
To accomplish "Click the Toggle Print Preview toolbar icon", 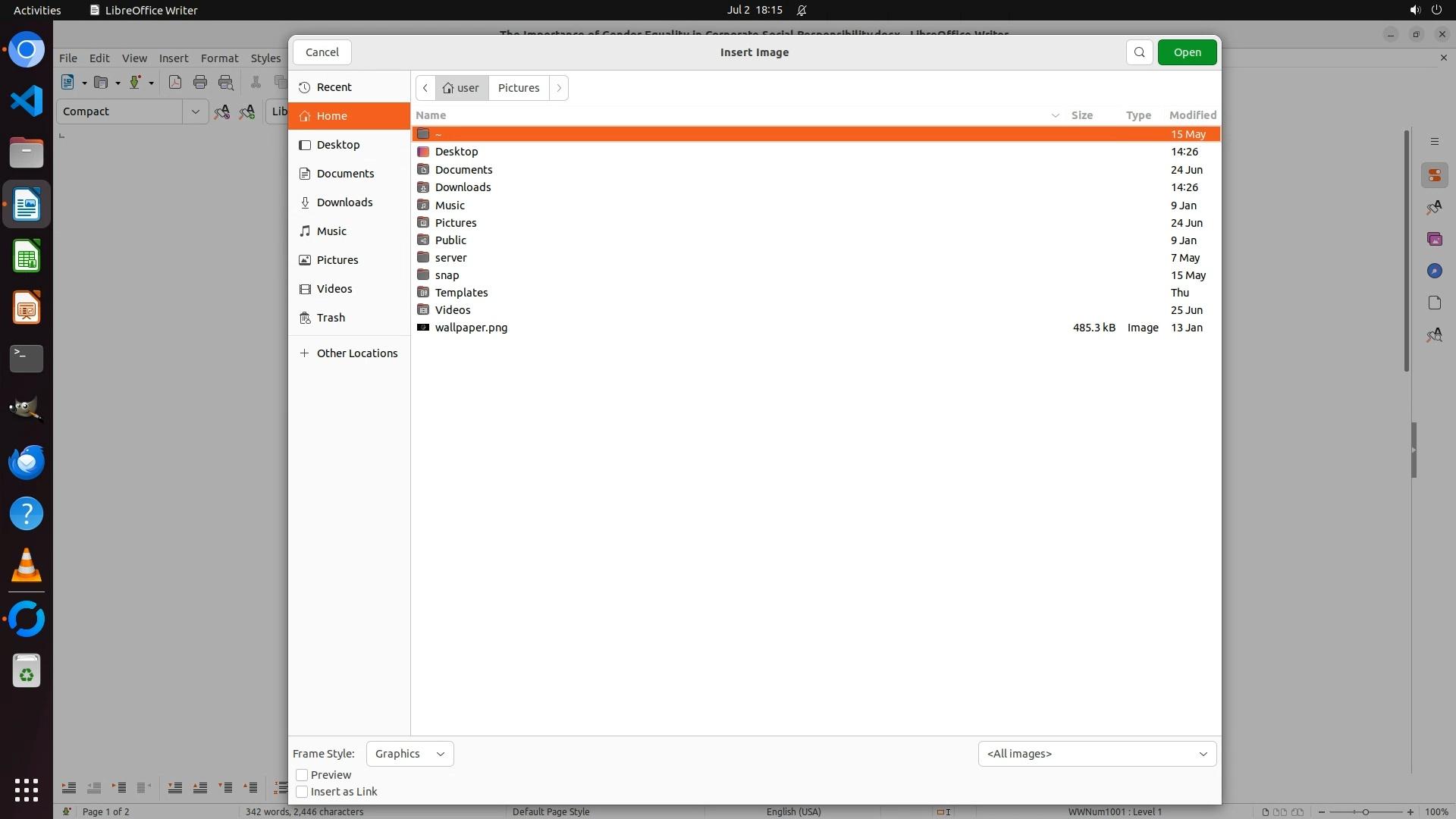I will 226,83.
